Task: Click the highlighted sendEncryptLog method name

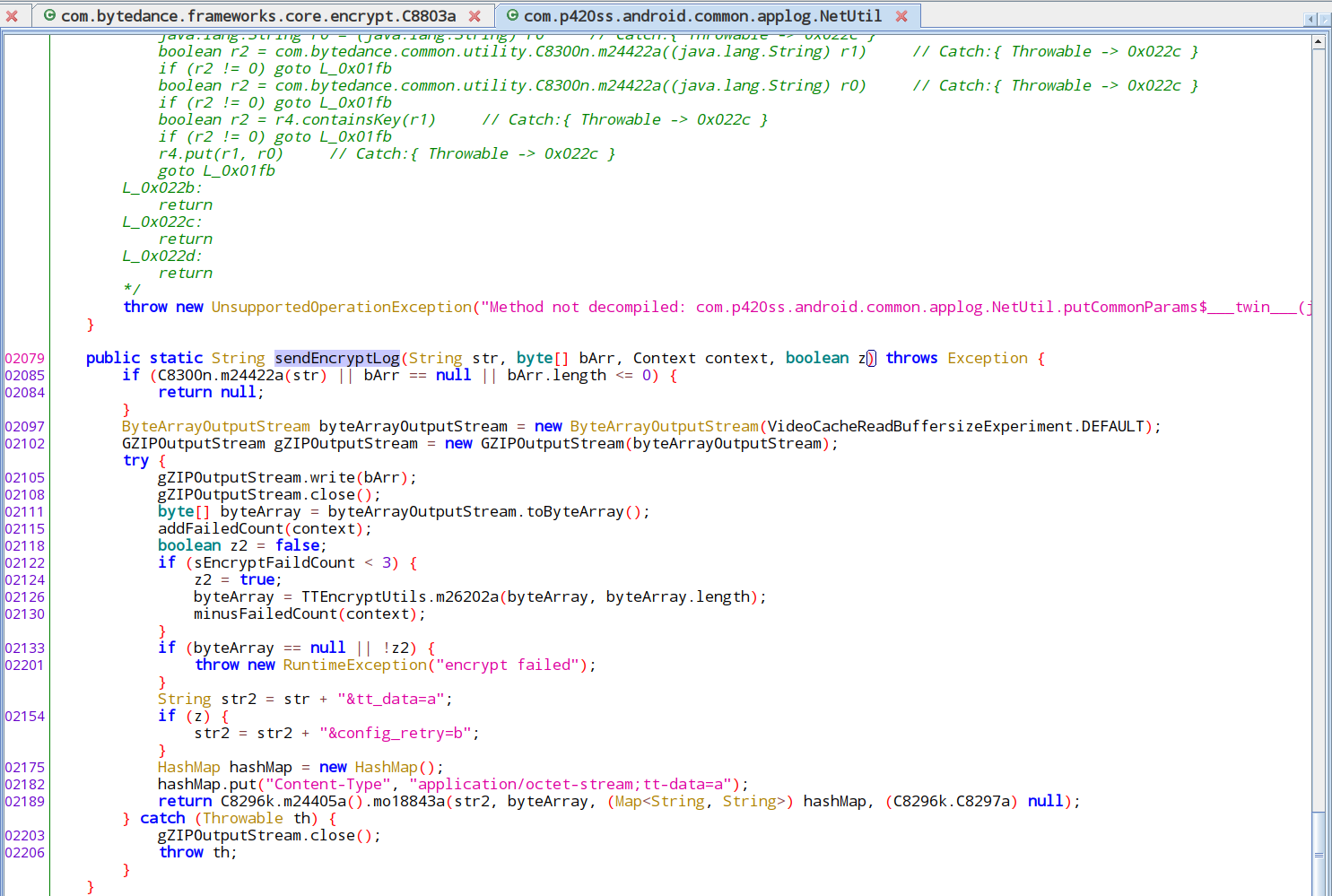Action: [336, 358]
